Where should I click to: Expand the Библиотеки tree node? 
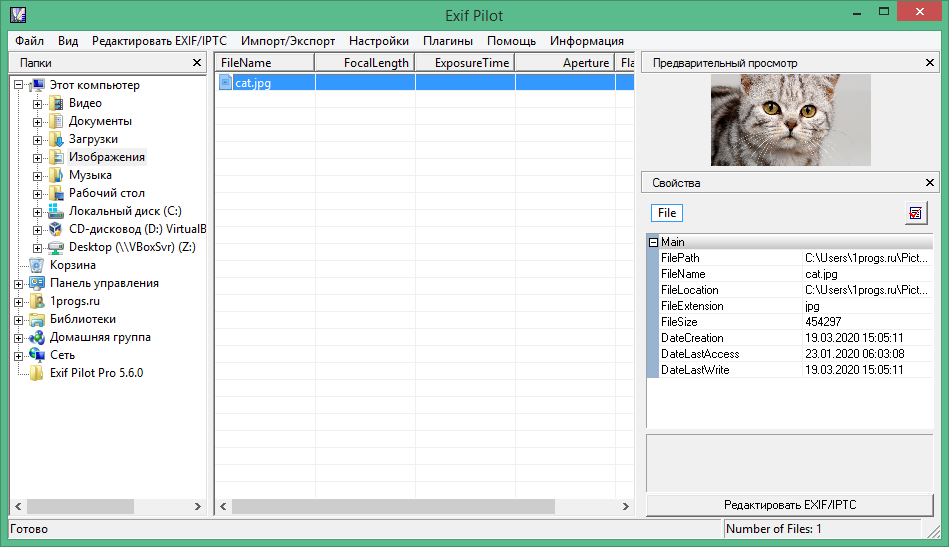[19, 319]
